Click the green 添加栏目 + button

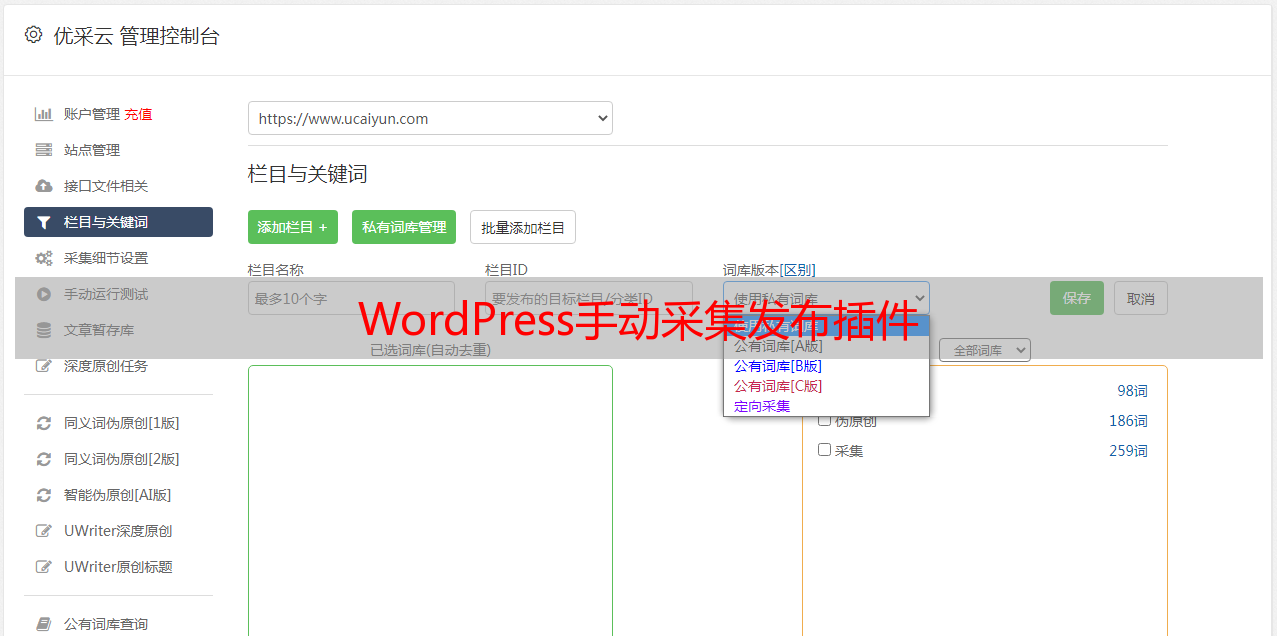click(x=293, y=227)
